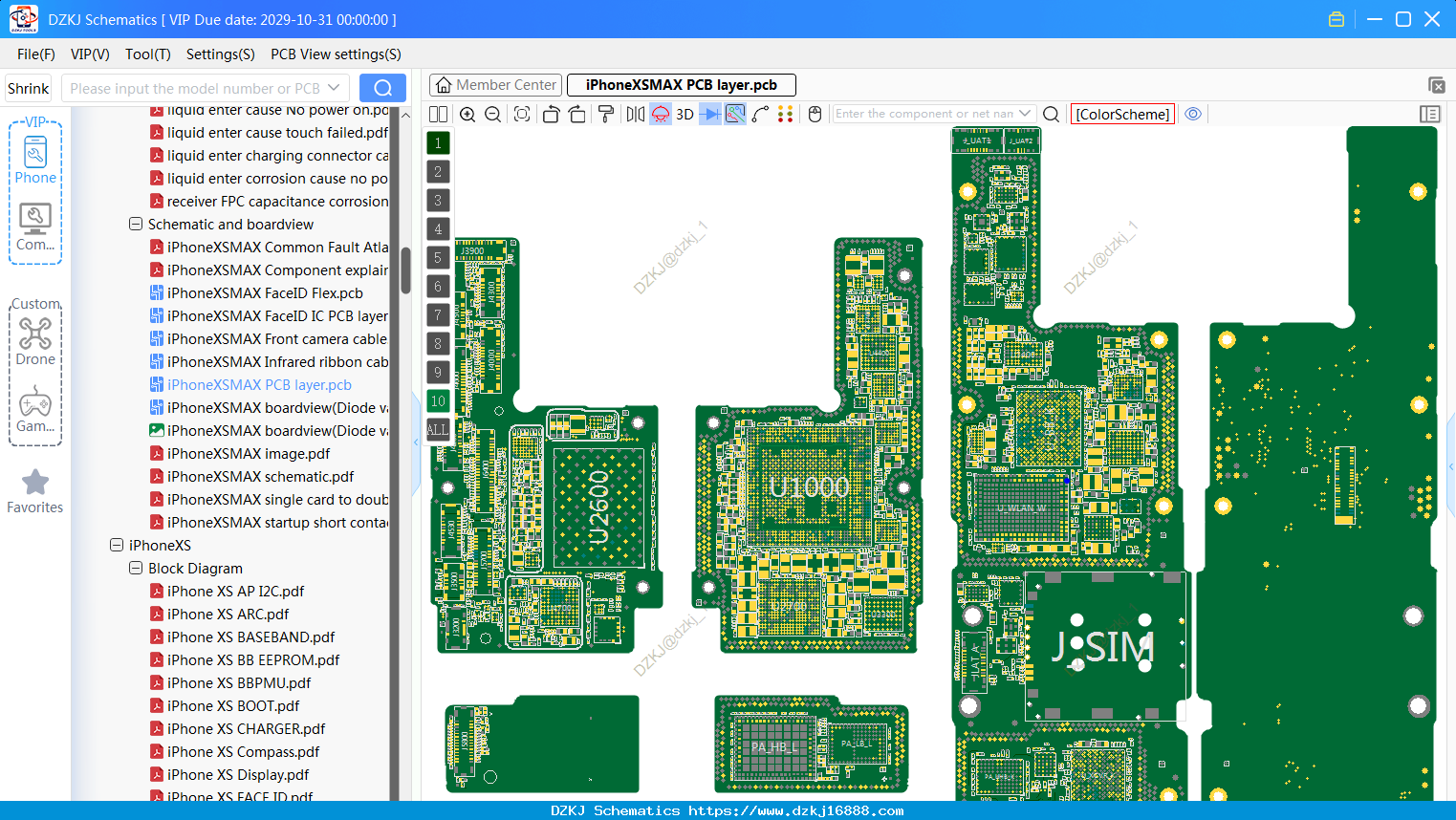Toggle the blue diode-symbol mode
1456x820 pixels.
click(x=710, y=115)
